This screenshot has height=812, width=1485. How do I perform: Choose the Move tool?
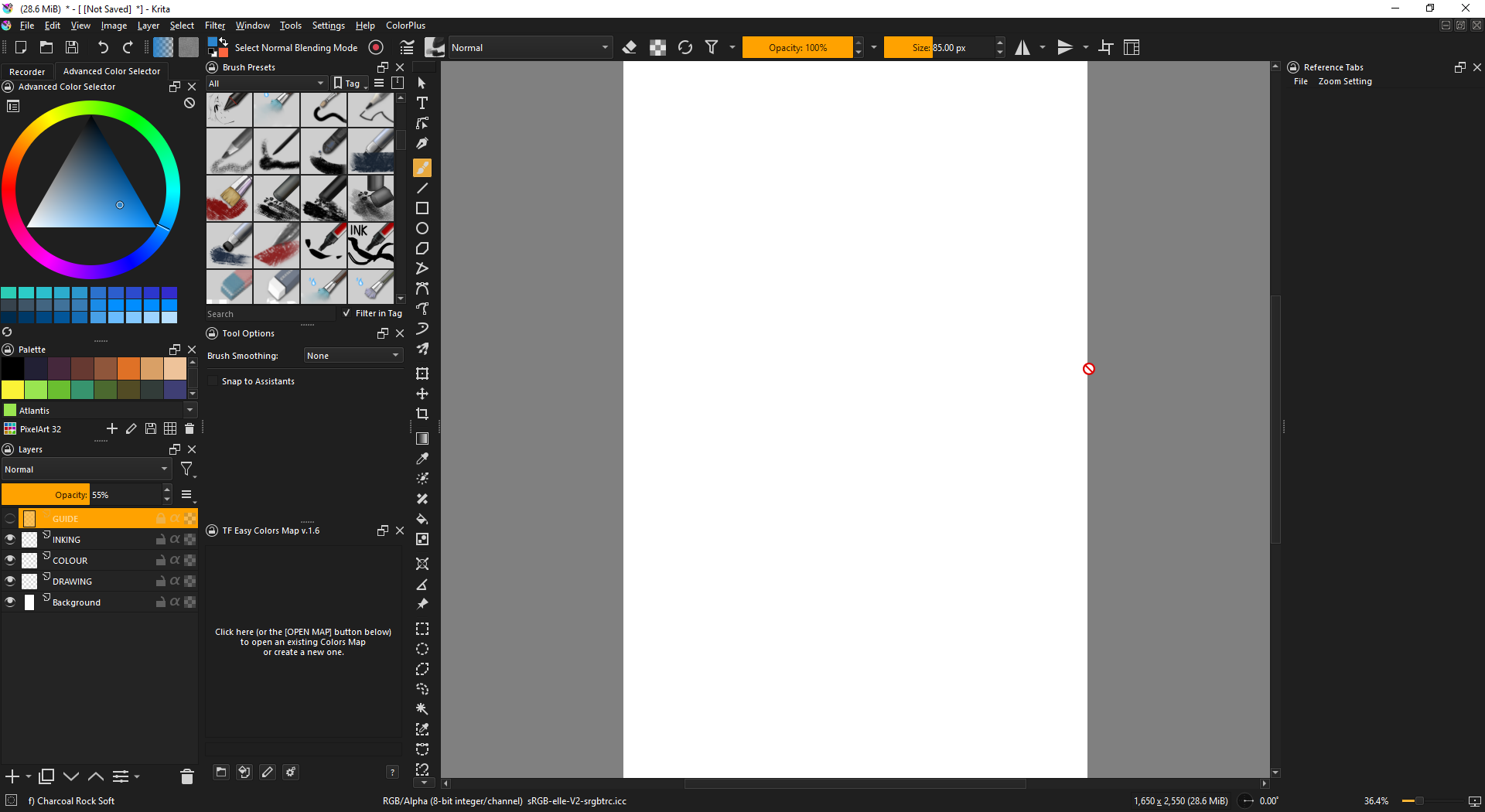click(x=422, y=394)
